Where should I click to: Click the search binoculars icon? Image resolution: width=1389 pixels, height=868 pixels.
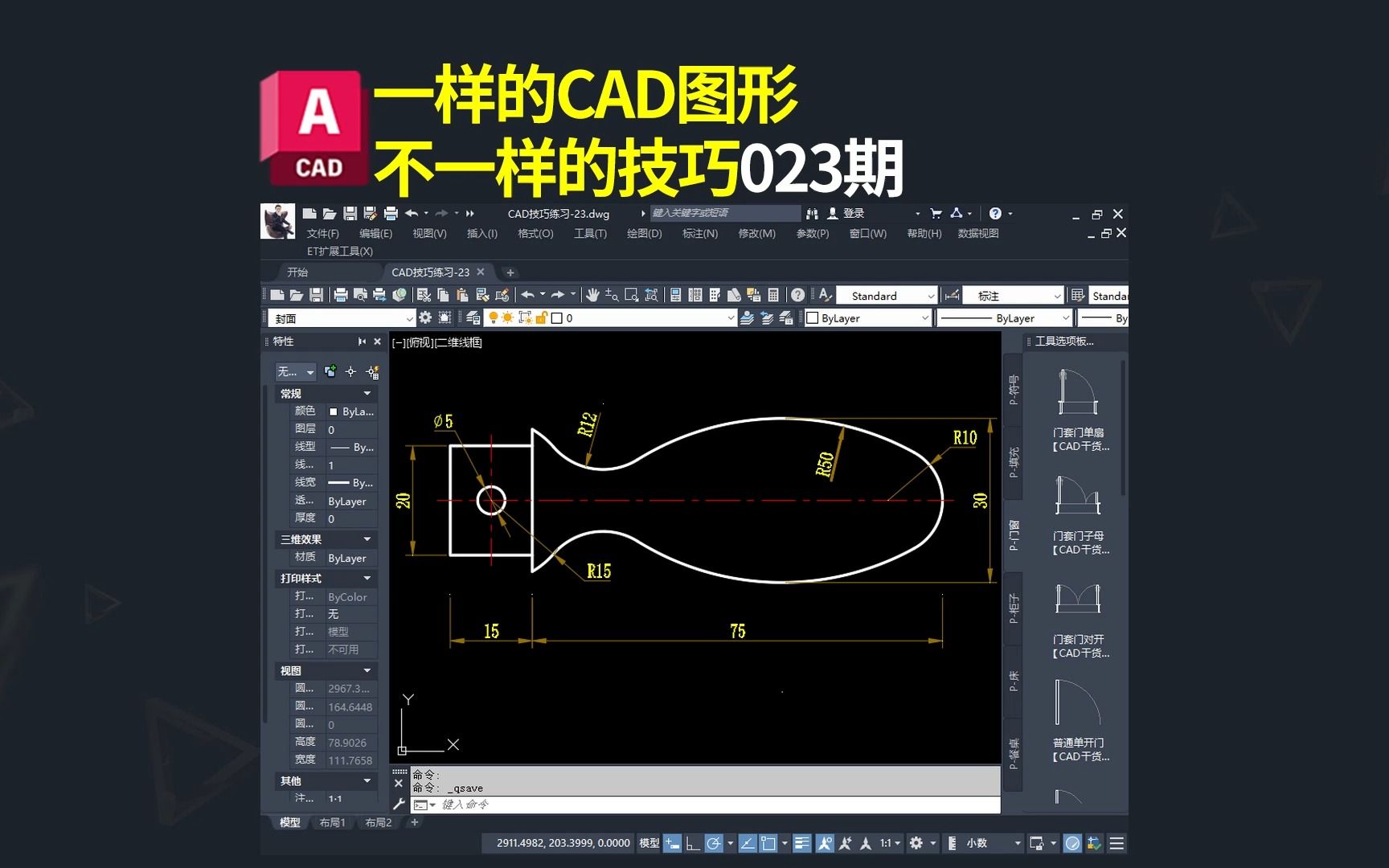click(x=812, y=213)
